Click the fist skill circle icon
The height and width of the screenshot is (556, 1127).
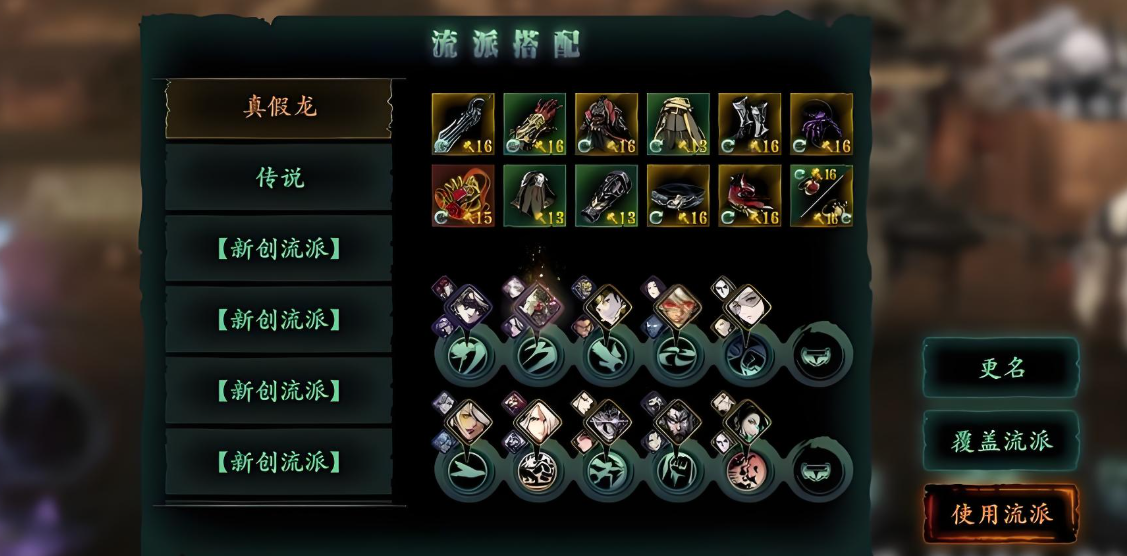point(678,472)
